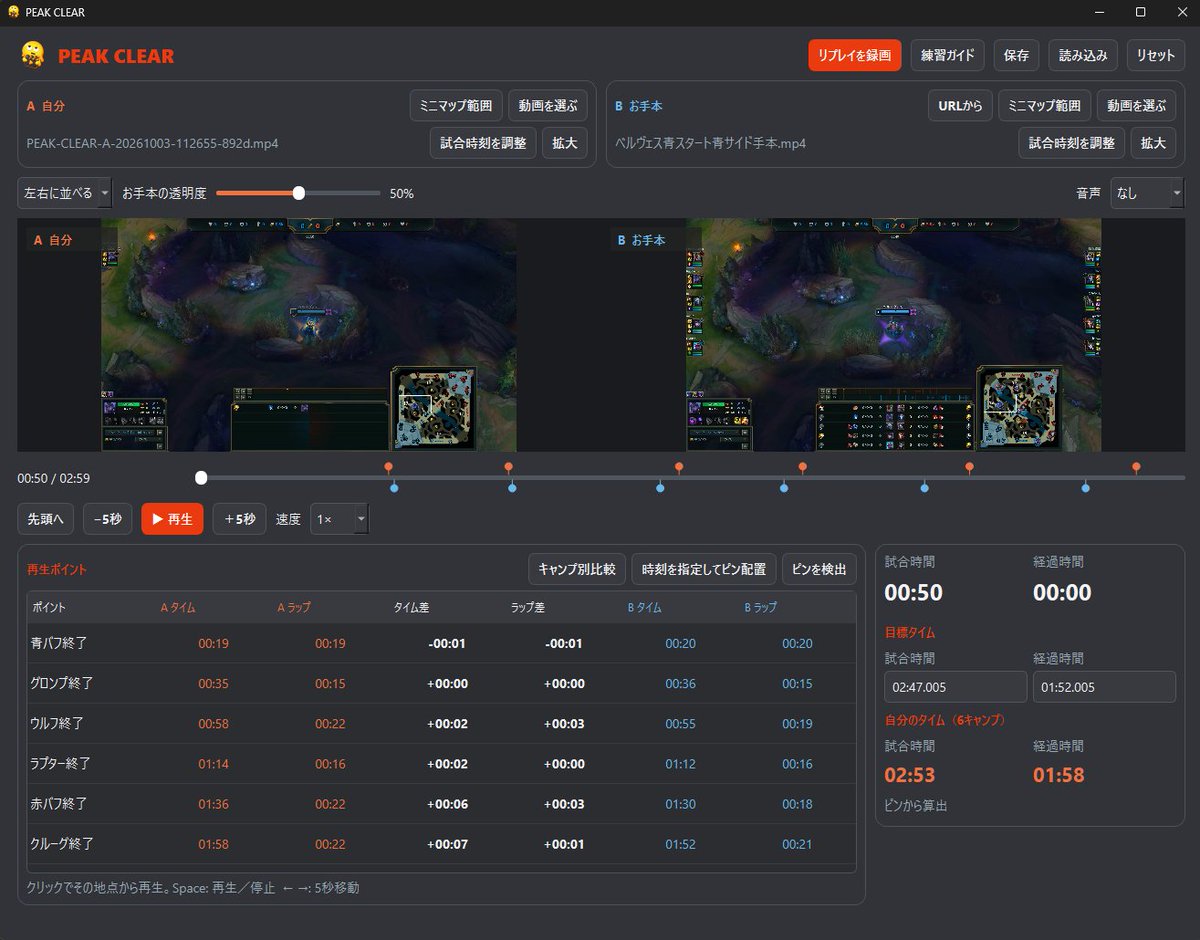Click the 読み込み load button

[1083, 55]
